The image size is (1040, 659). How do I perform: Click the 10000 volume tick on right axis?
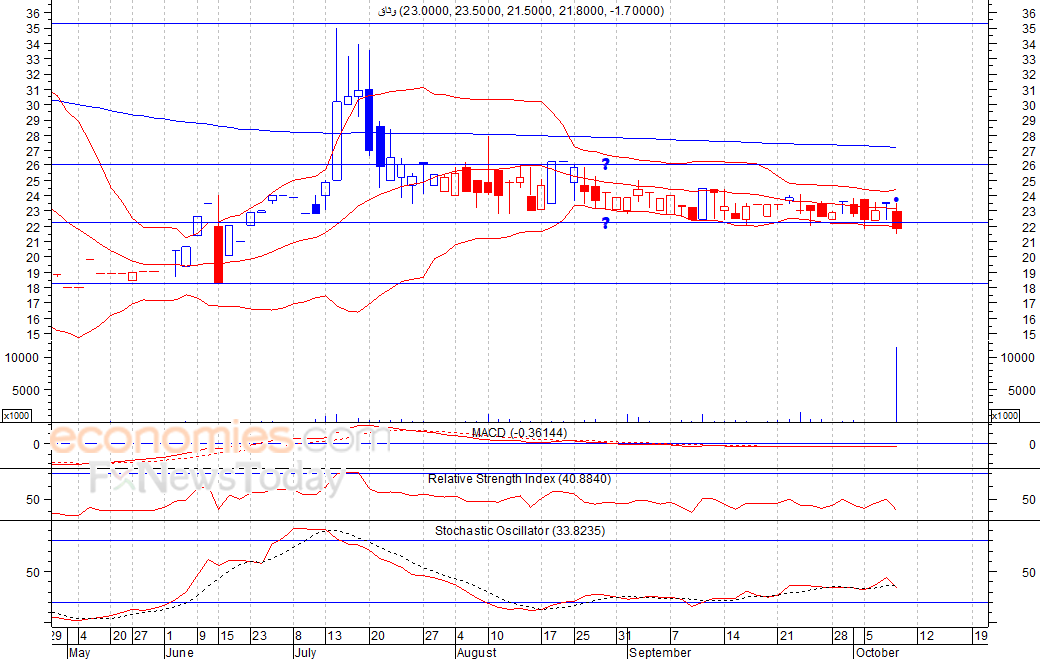[1017, 357]
